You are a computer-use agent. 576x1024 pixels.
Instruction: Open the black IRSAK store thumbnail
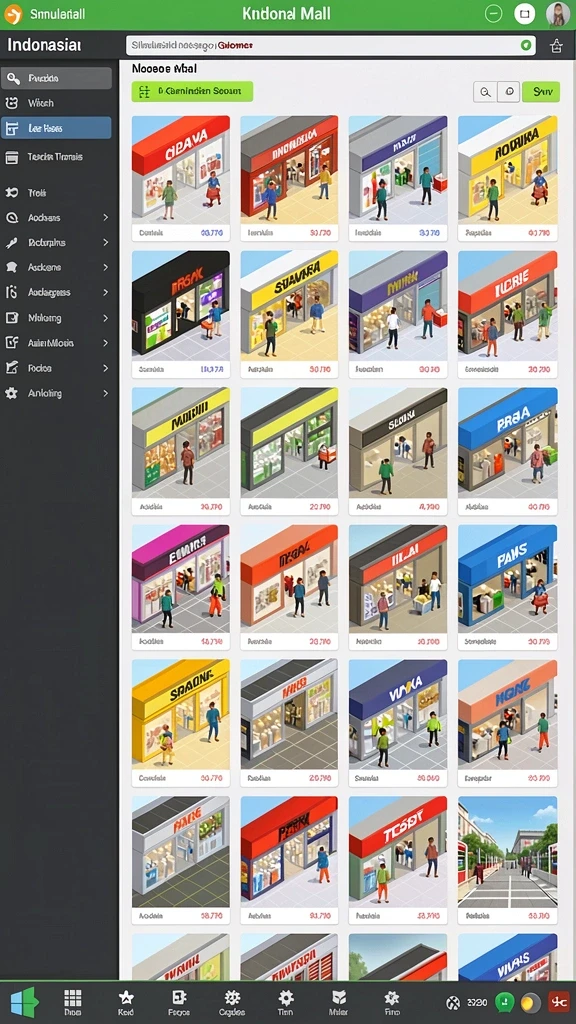pyautogui.click(x=181, y=306)
